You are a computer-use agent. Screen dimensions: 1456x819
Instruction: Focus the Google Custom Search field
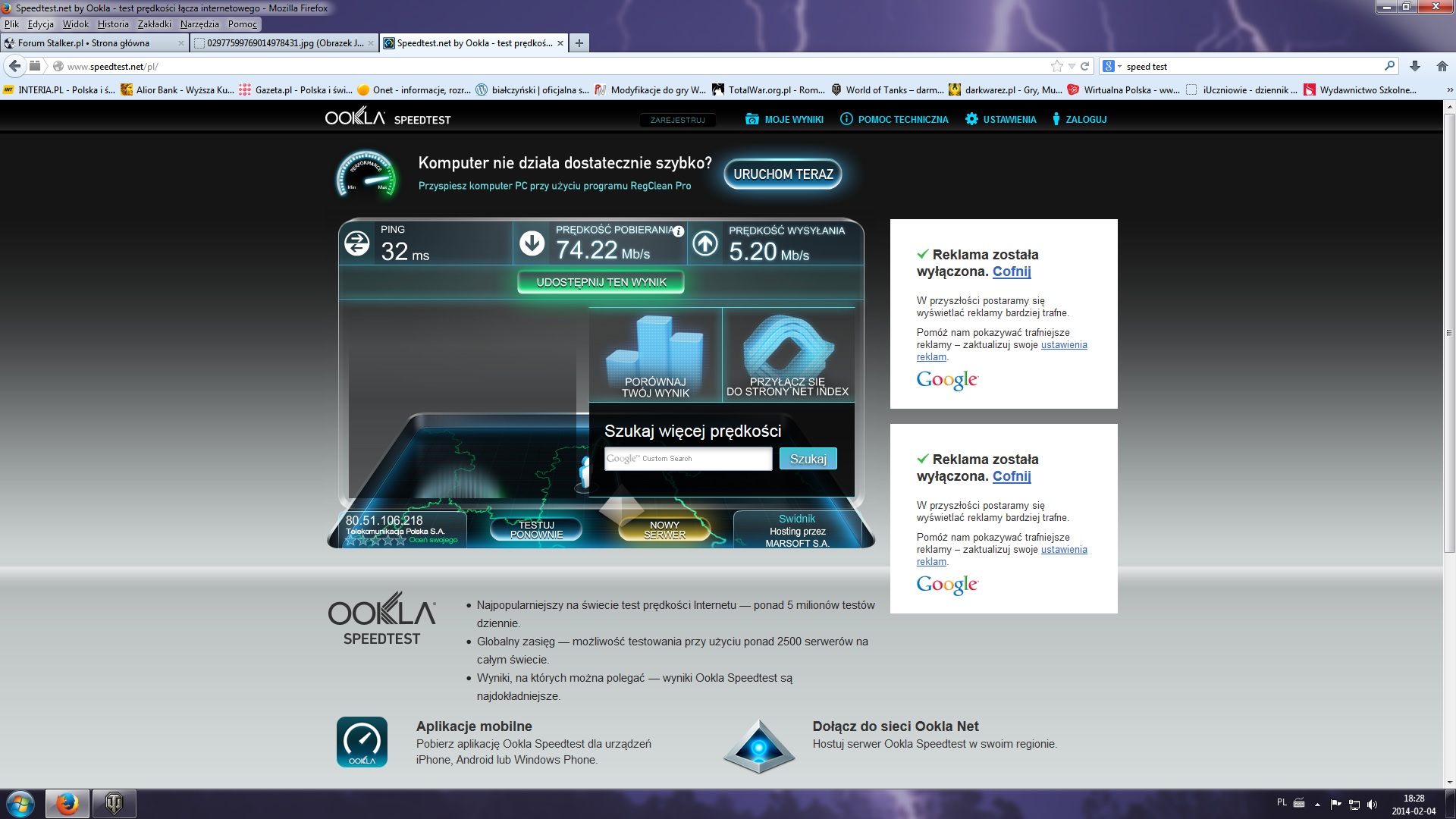pos(688,459)
